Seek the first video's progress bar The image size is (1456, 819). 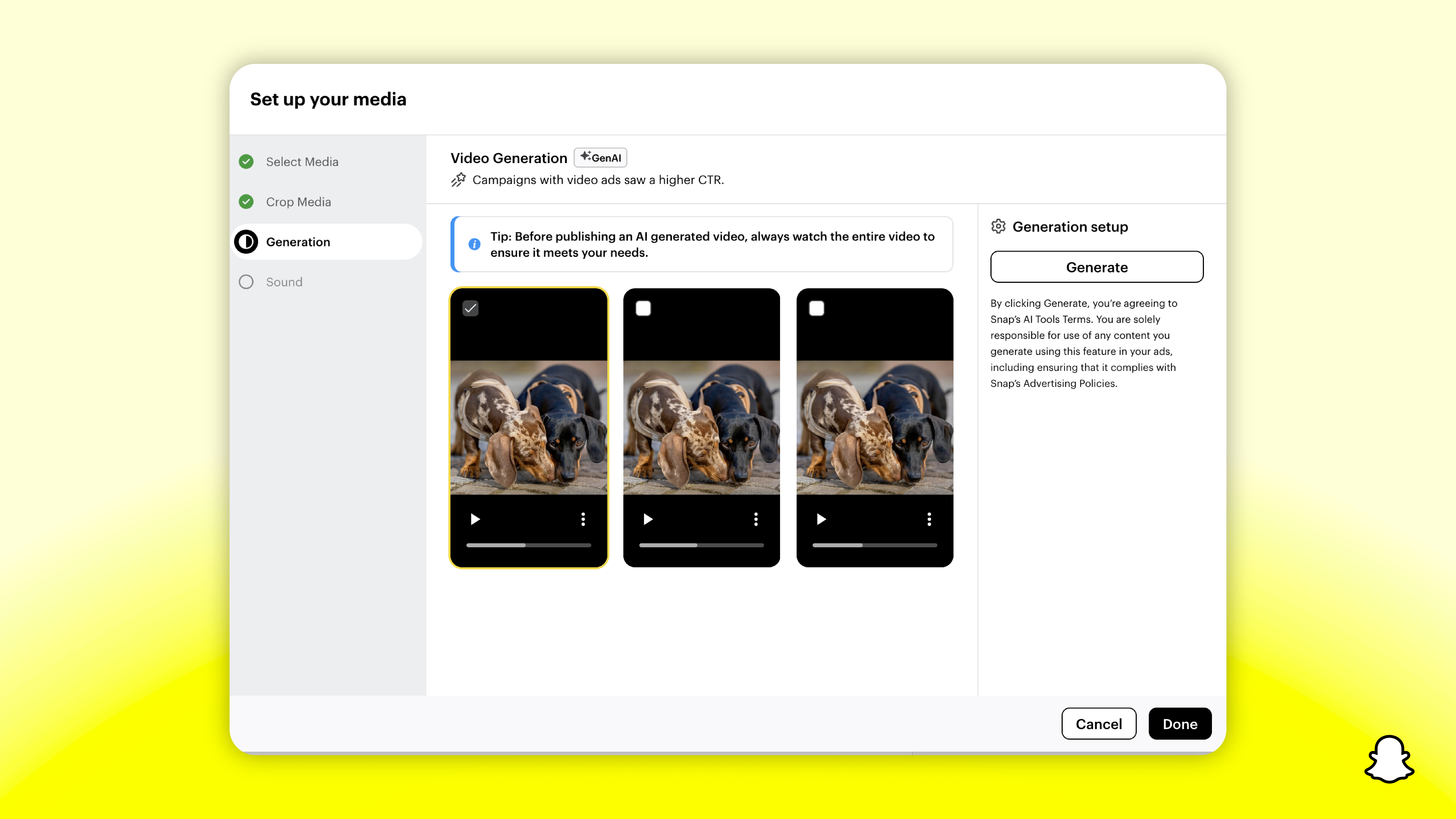coord(529,545)
